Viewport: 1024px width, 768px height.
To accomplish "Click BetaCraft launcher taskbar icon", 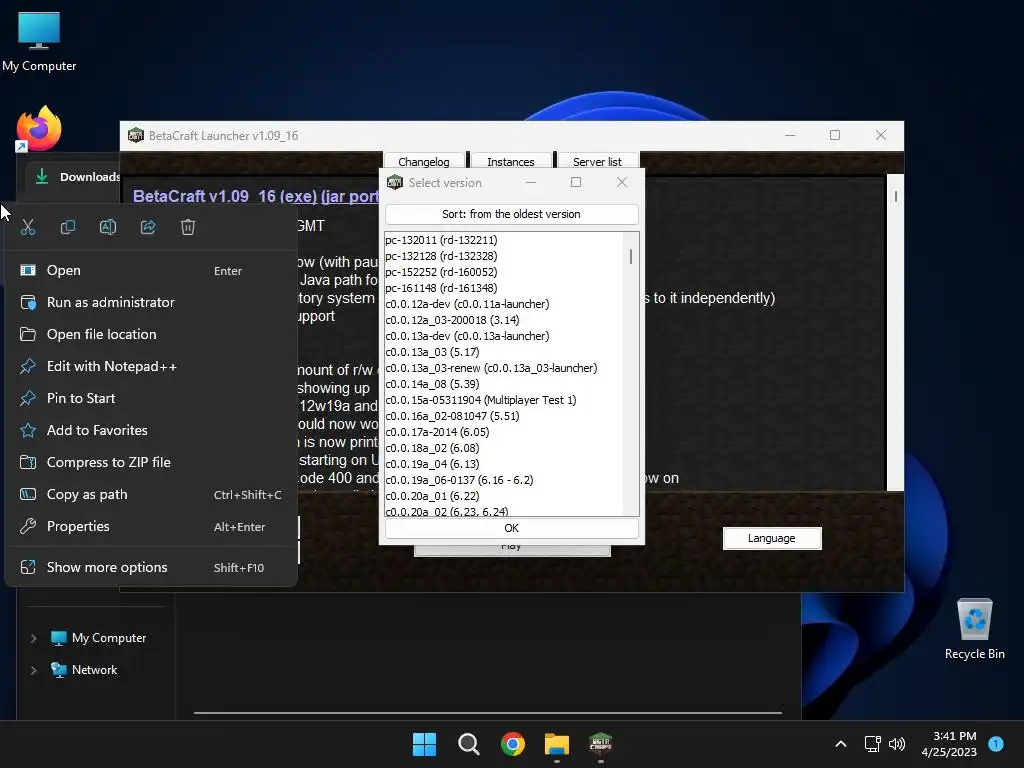I will [x=601, y=744].
